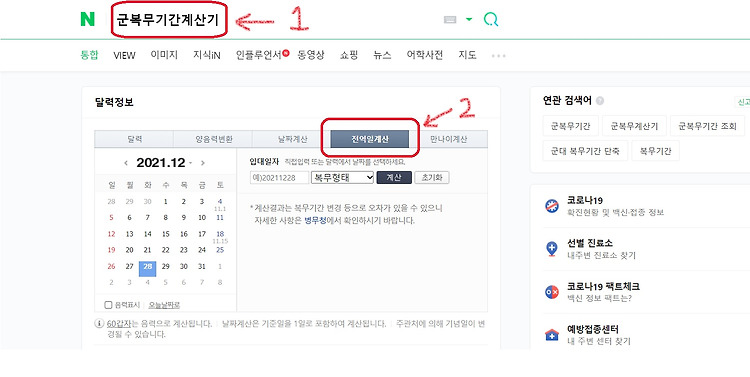The width and height of the screenshot is (750, 377).
Task: Select the 이미지 search tab
Action: [x=164, y=55]
